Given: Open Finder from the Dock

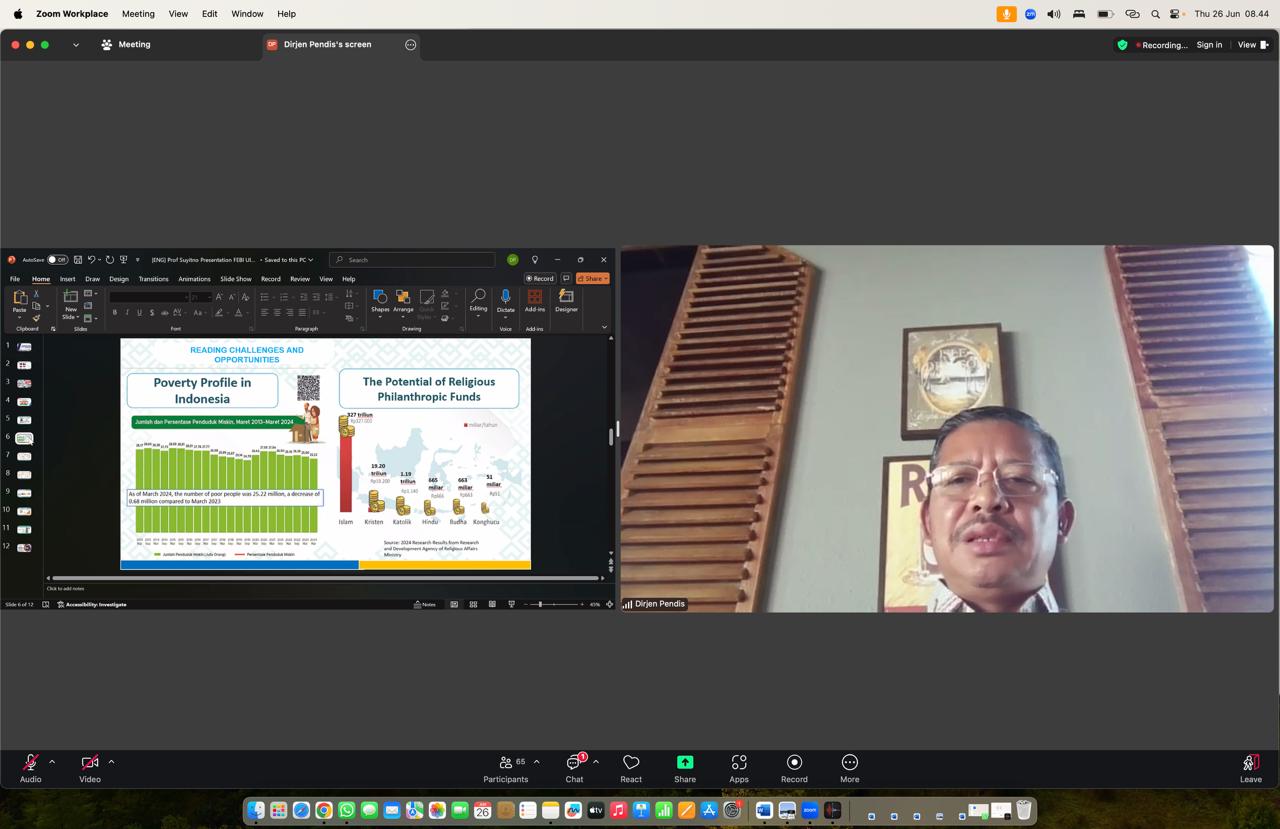Looking at the screenshot, I should pyautogui.click(x=256, y=811).
